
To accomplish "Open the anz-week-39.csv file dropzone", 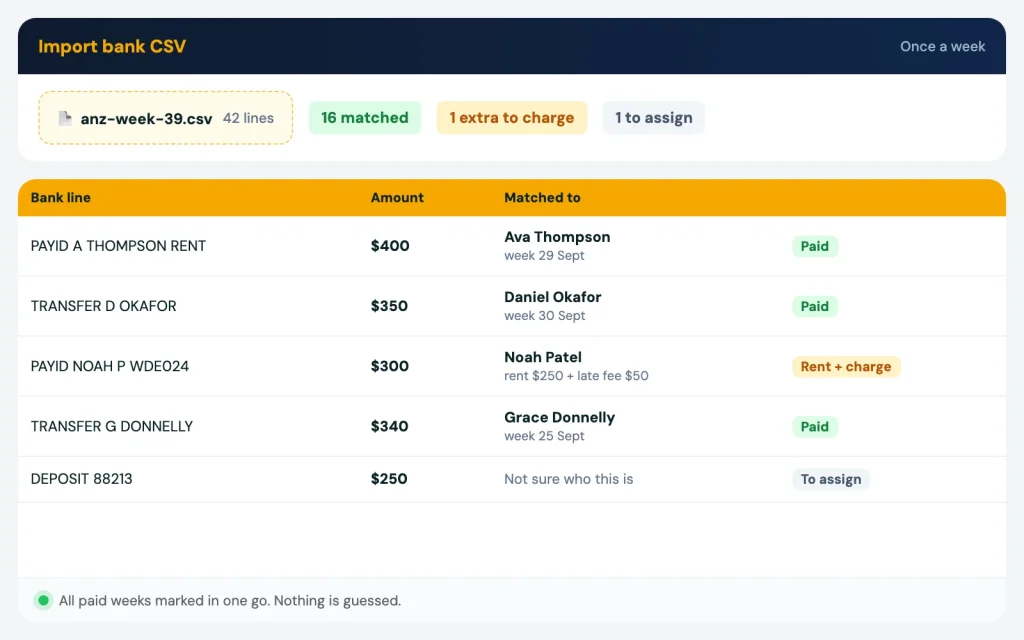I will click(x=166, y=118).
